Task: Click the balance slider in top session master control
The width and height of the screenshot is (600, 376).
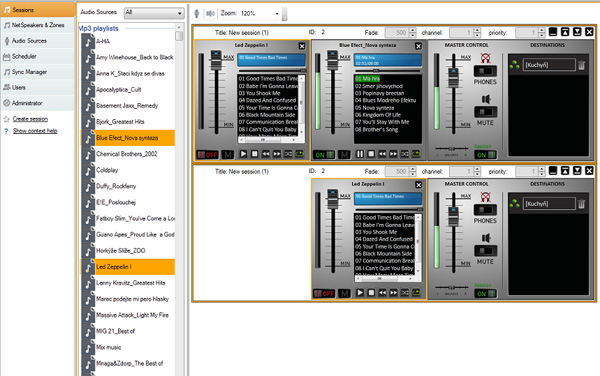Action: [452, 148]
